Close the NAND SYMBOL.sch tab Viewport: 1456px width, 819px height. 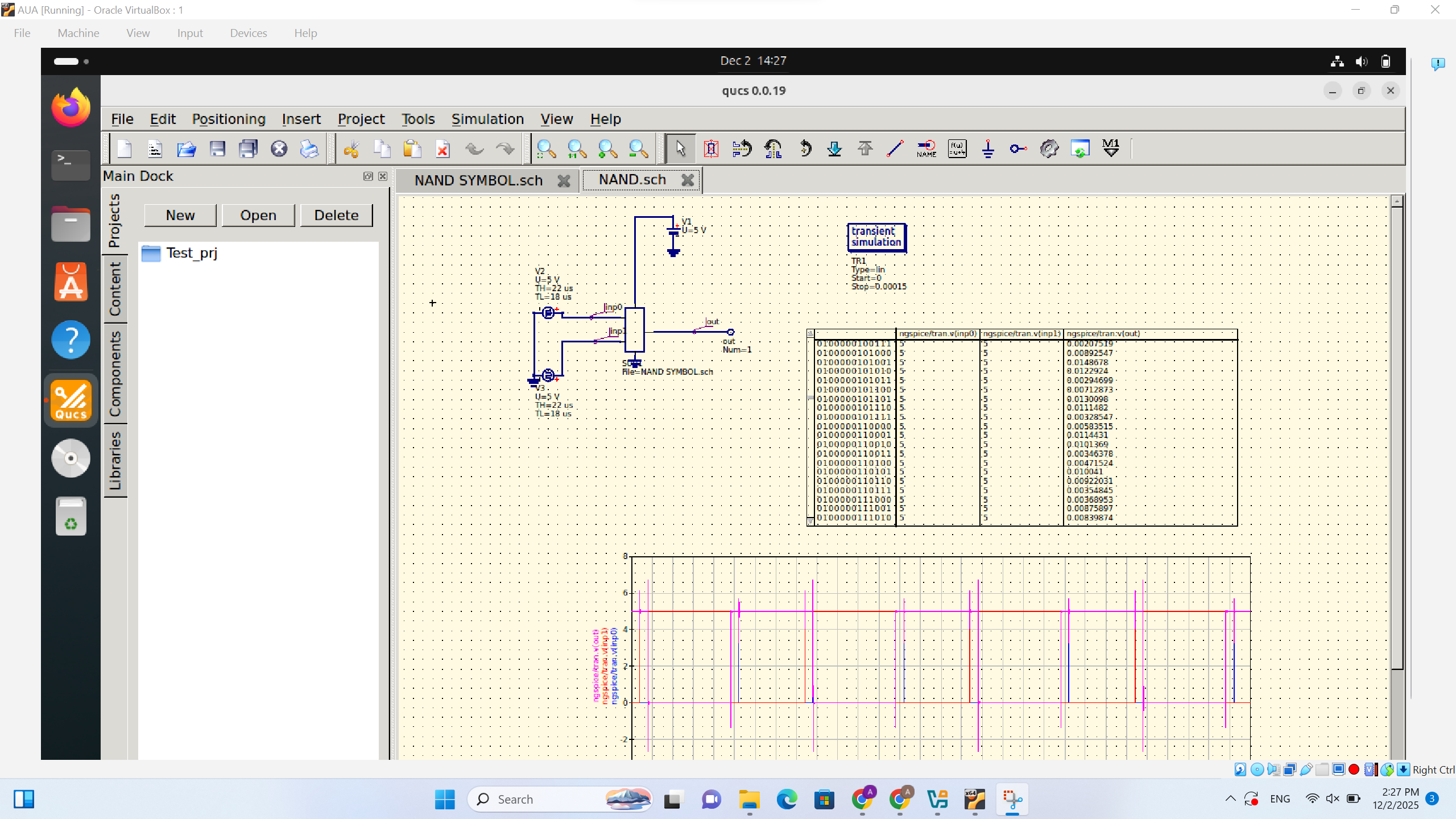(x=564, y=181)
